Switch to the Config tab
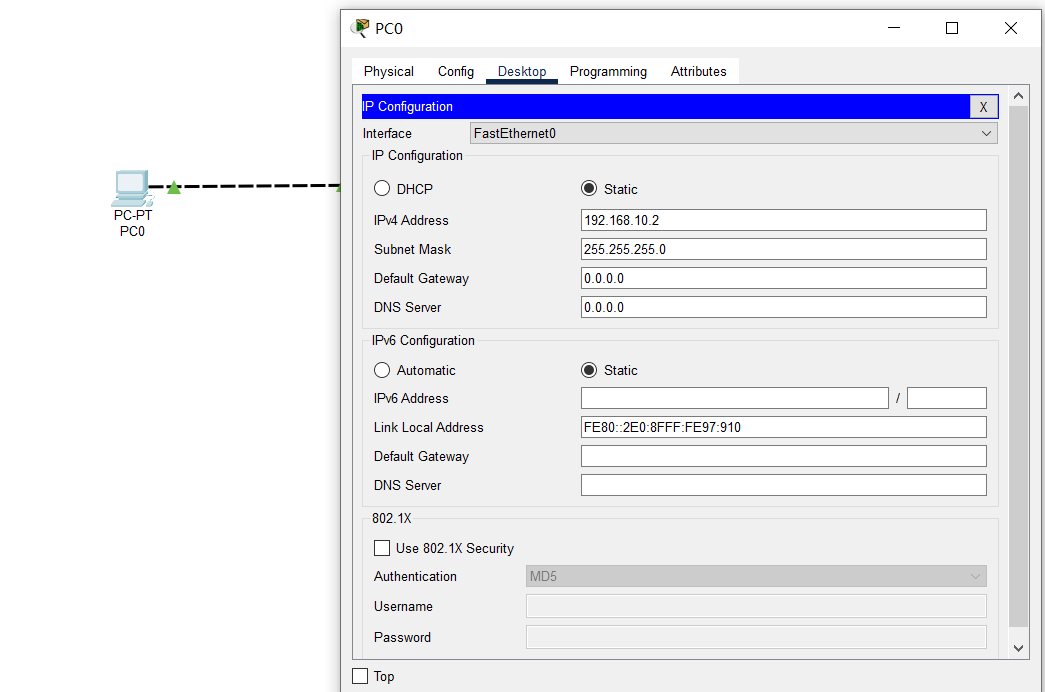 coord(455,71)
